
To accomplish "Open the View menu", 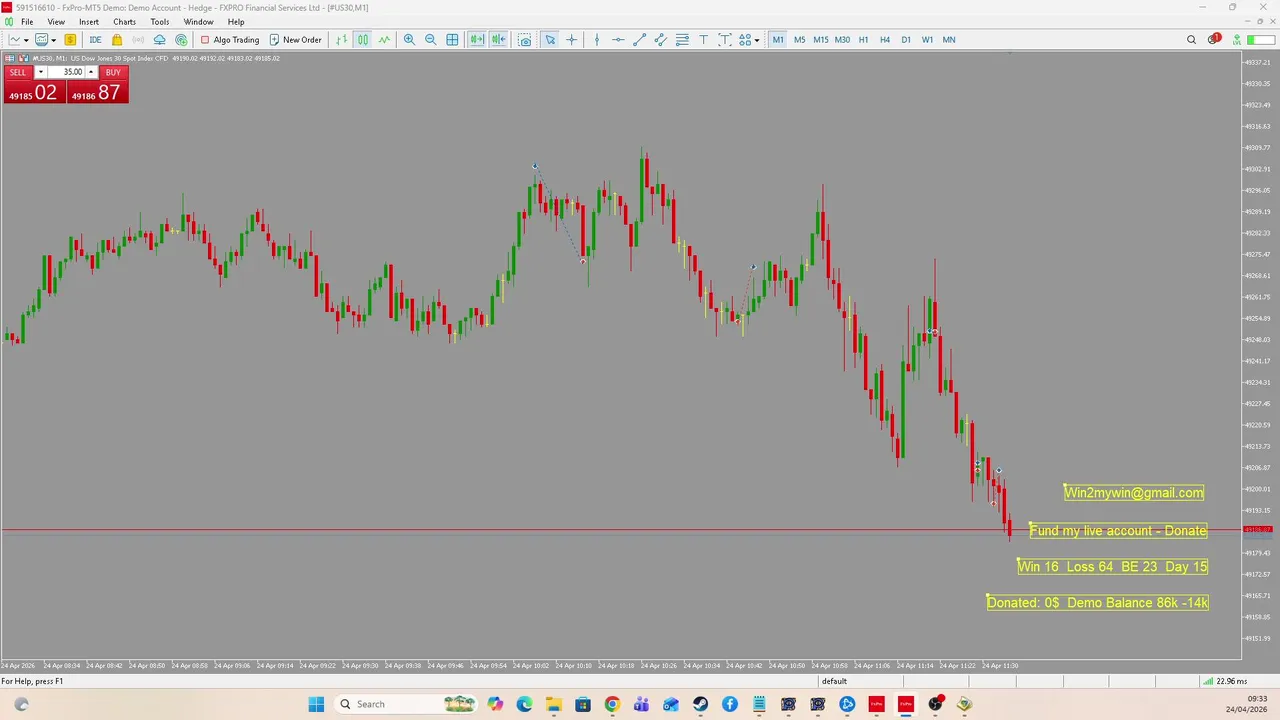I will point(56,22).
